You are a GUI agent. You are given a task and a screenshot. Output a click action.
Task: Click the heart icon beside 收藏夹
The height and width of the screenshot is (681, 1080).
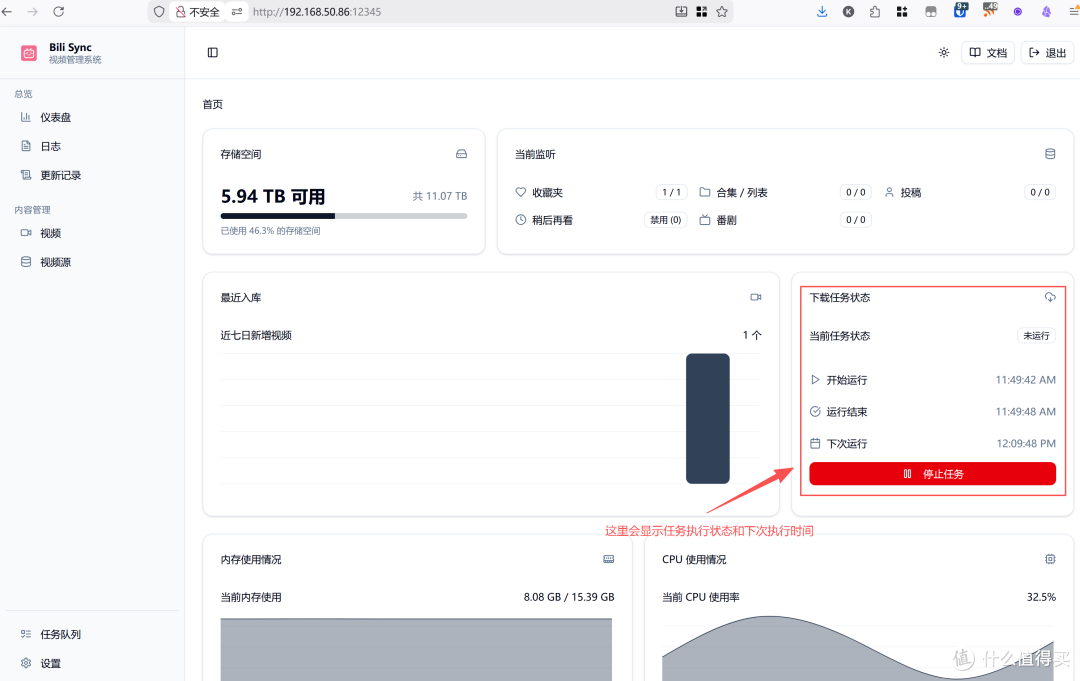pos(521,192)
